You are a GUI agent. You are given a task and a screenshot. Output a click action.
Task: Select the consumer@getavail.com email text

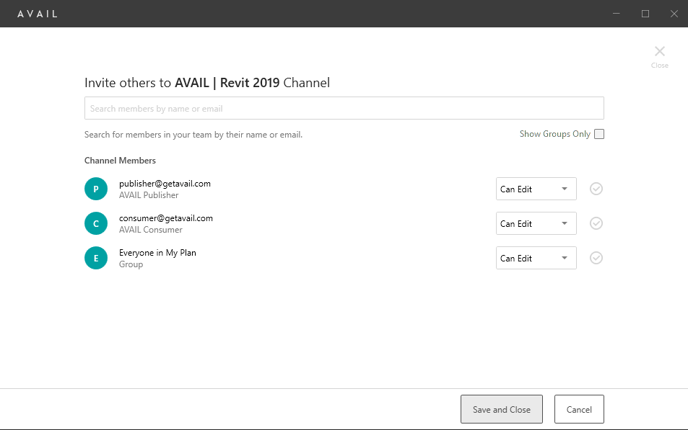click(x=166, y=218)
